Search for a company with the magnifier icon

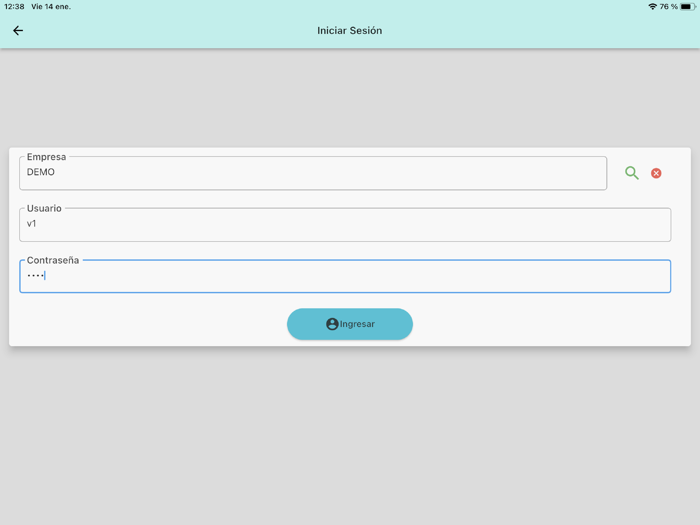tap(632, 173)
